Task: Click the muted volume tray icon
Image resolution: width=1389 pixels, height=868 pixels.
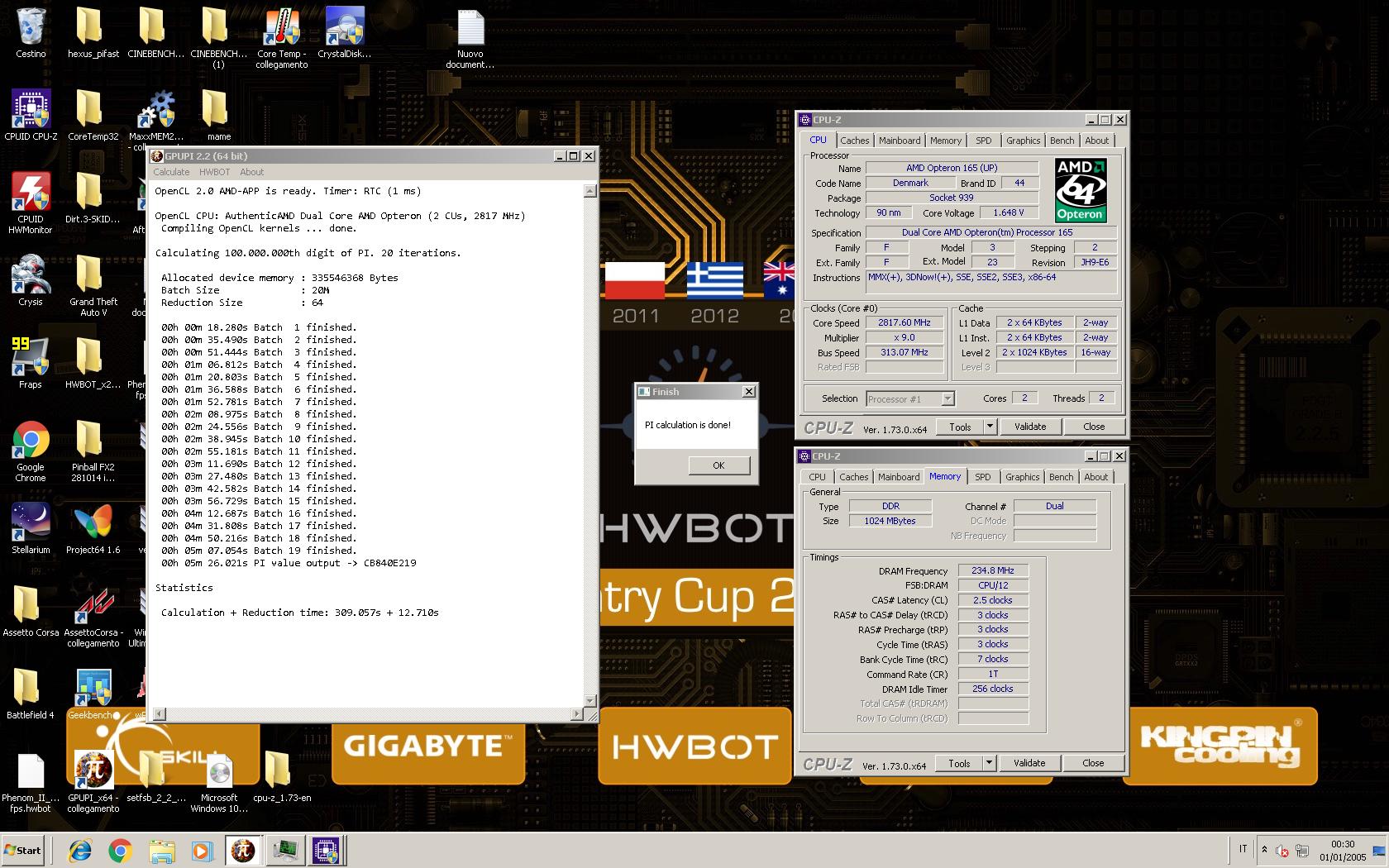Action: 1282,850
